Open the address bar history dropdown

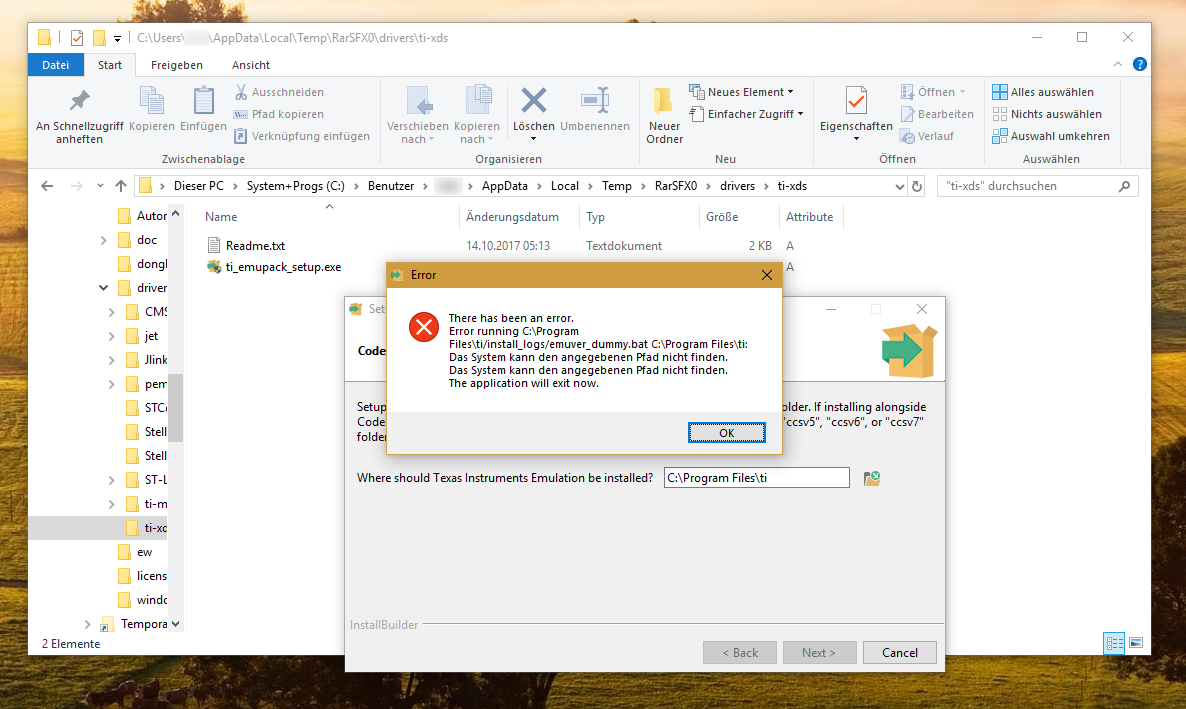pyautogui.click(x=899, y=186)
